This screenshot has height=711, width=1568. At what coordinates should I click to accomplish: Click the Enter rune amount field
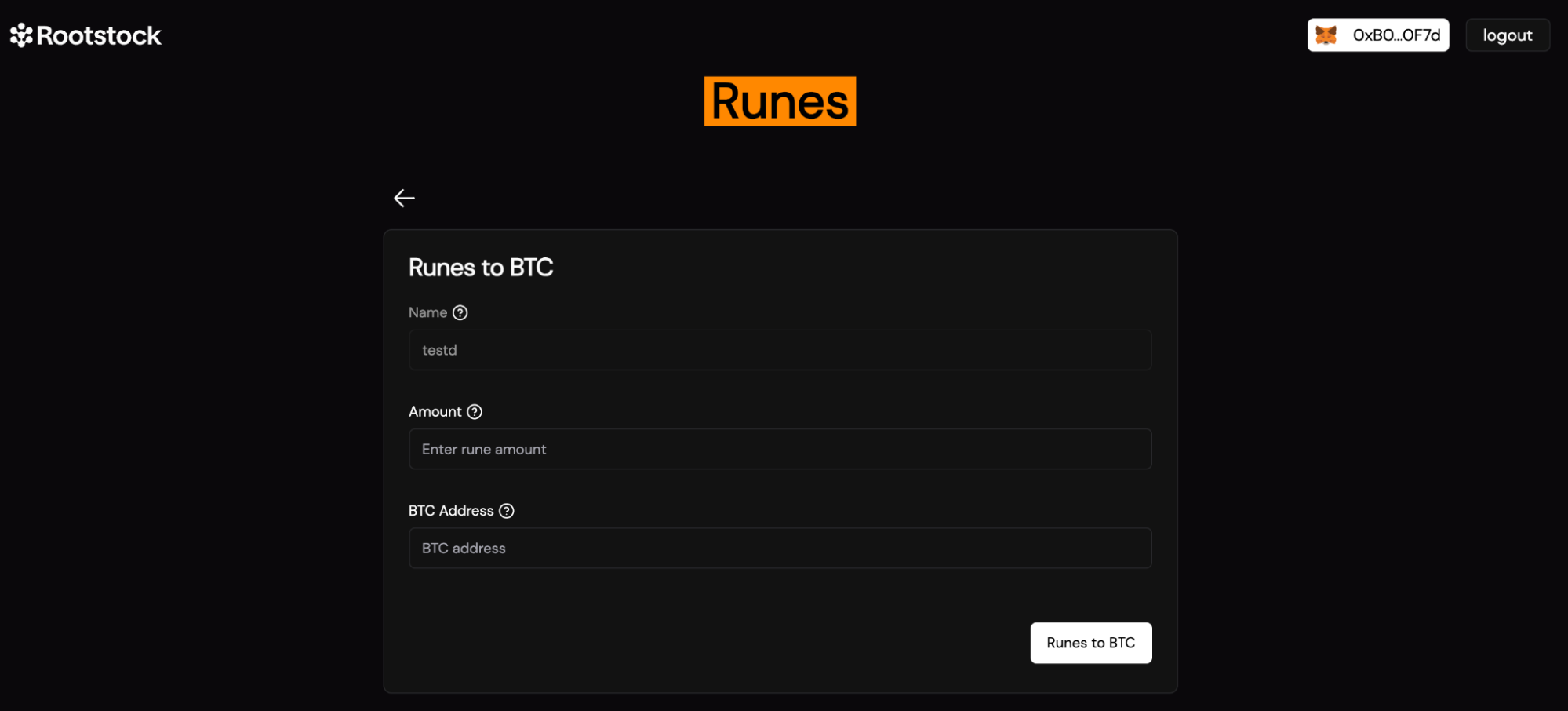pyautogui.click(x=780, y=449)
